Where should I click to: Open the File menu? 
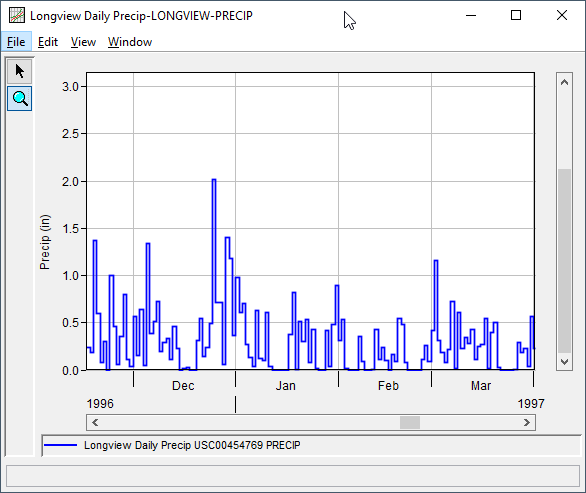coord(16,42)
